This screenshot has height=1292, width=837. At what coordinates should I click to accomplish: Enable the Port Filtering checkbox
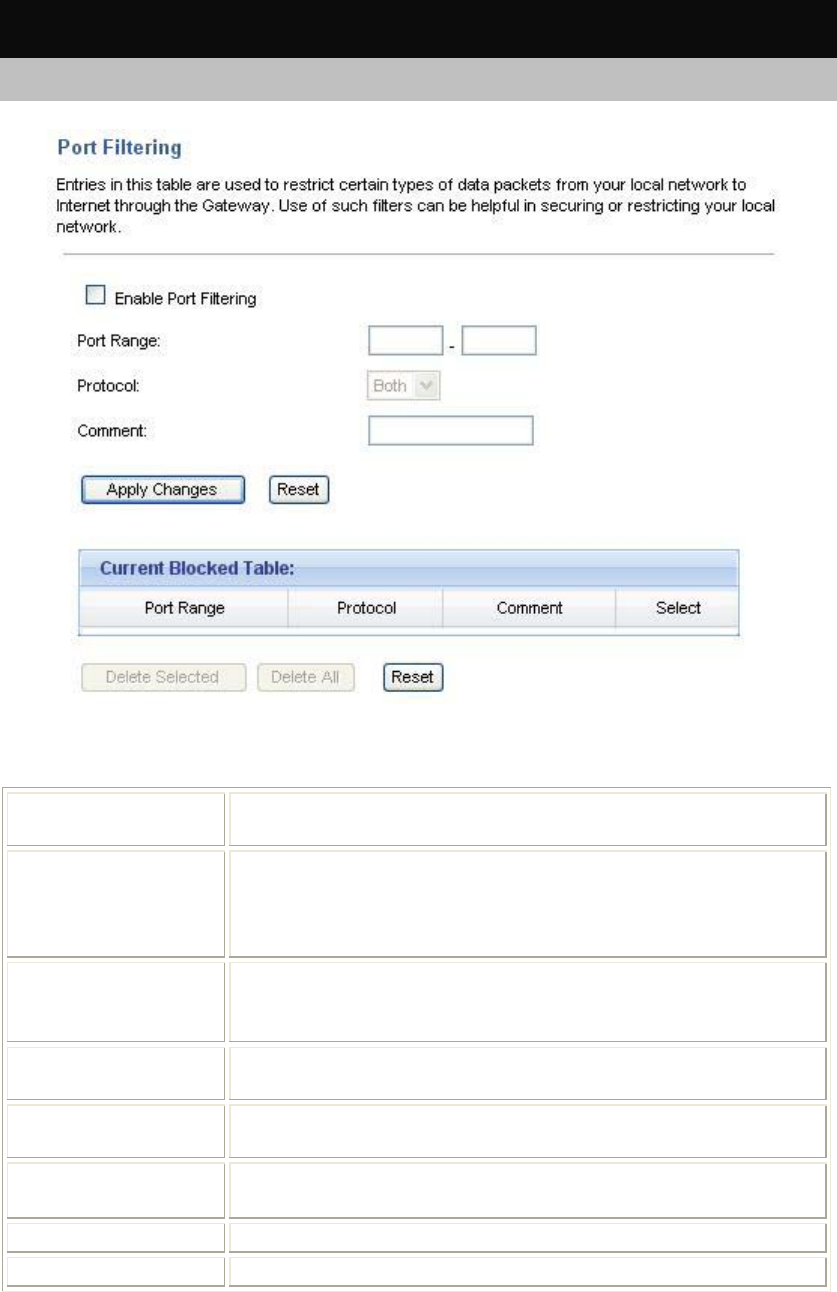pos(96,296)
